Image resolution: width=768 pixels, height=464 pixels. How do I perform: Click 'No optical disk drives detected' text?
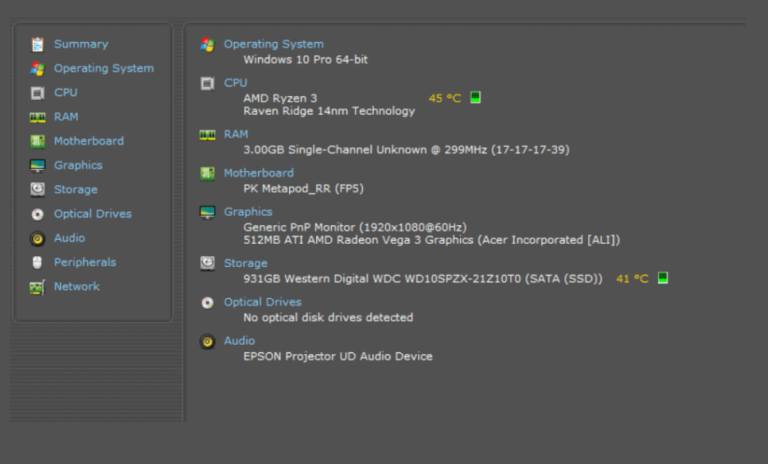(328, 317)
